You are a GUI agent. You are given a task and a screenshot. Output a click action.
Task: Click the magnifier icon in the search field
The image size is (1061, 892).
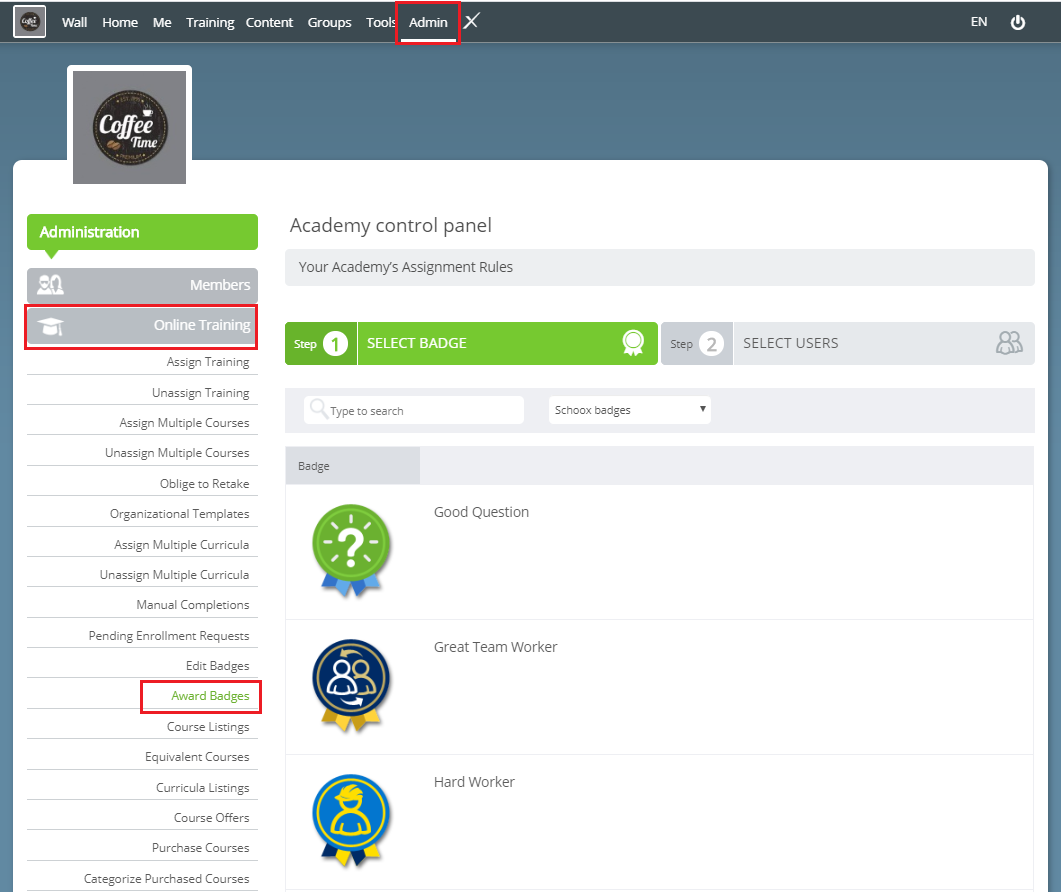tap(318, 410)
